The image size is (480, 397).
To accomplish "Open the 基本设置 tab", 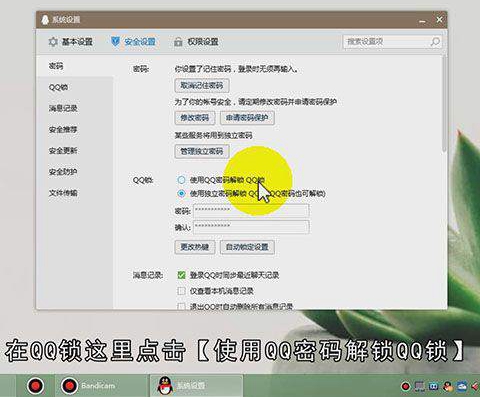I will coord(71,42).
